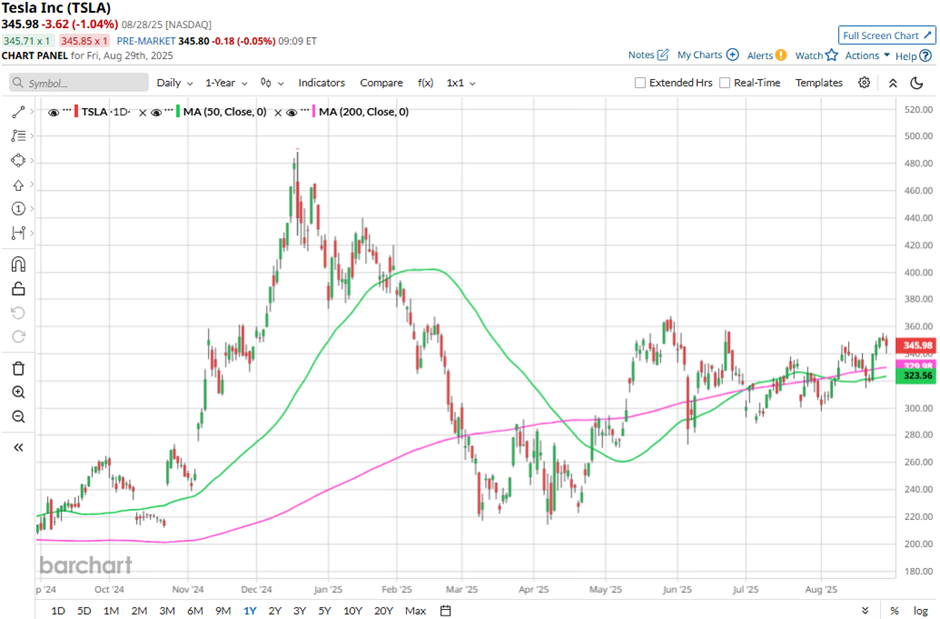Pick the numbered label annotation tool
Screen dimensions: 940x619
pyautogui.click(x=18, y=209)
